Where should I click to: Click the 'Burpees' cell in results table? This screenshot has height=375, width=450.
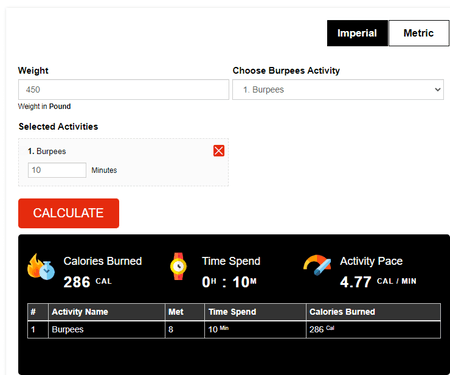107,330
